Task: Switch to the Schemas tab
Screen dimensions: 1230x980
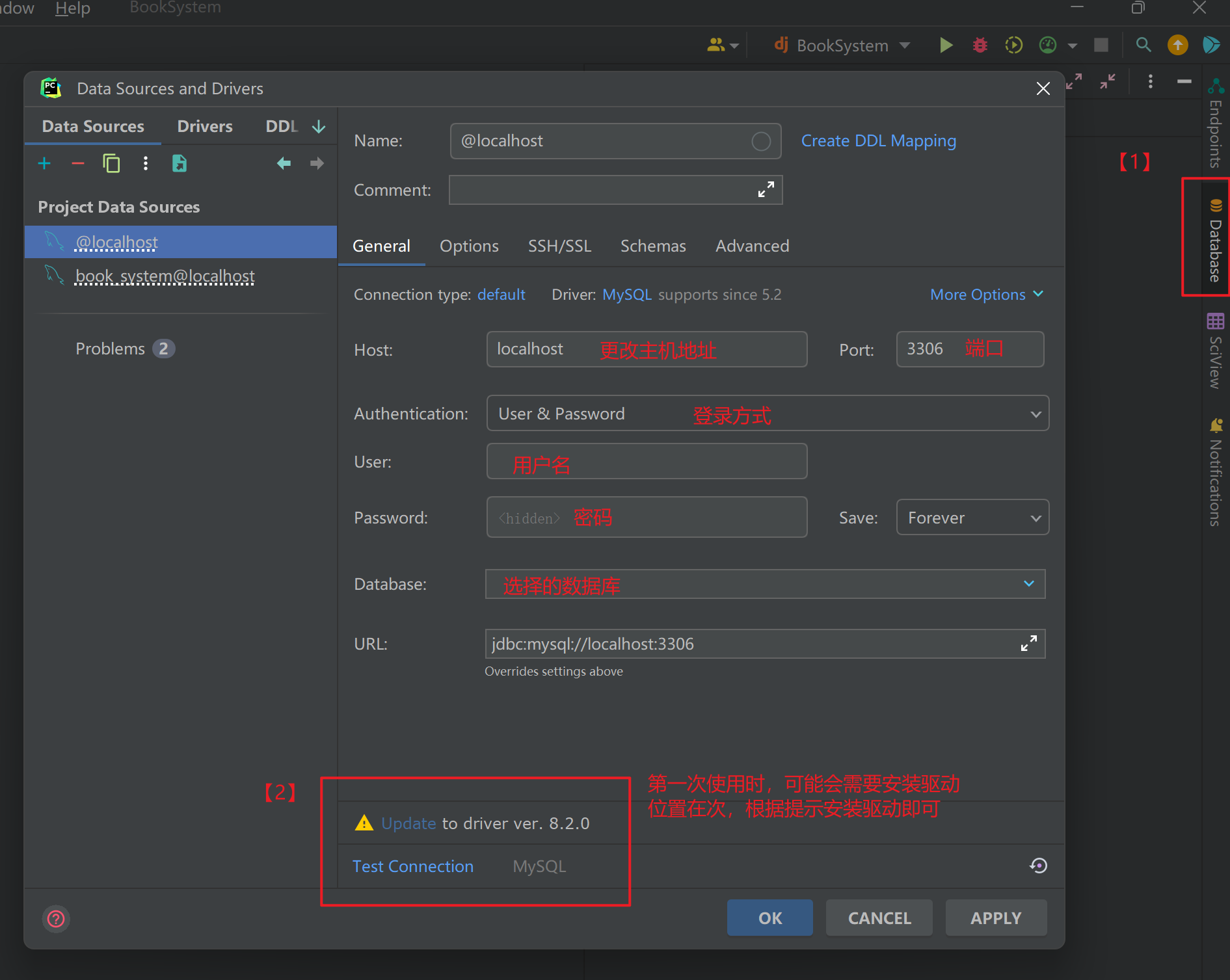Action: pyautogui.click(x=653, y=246)
